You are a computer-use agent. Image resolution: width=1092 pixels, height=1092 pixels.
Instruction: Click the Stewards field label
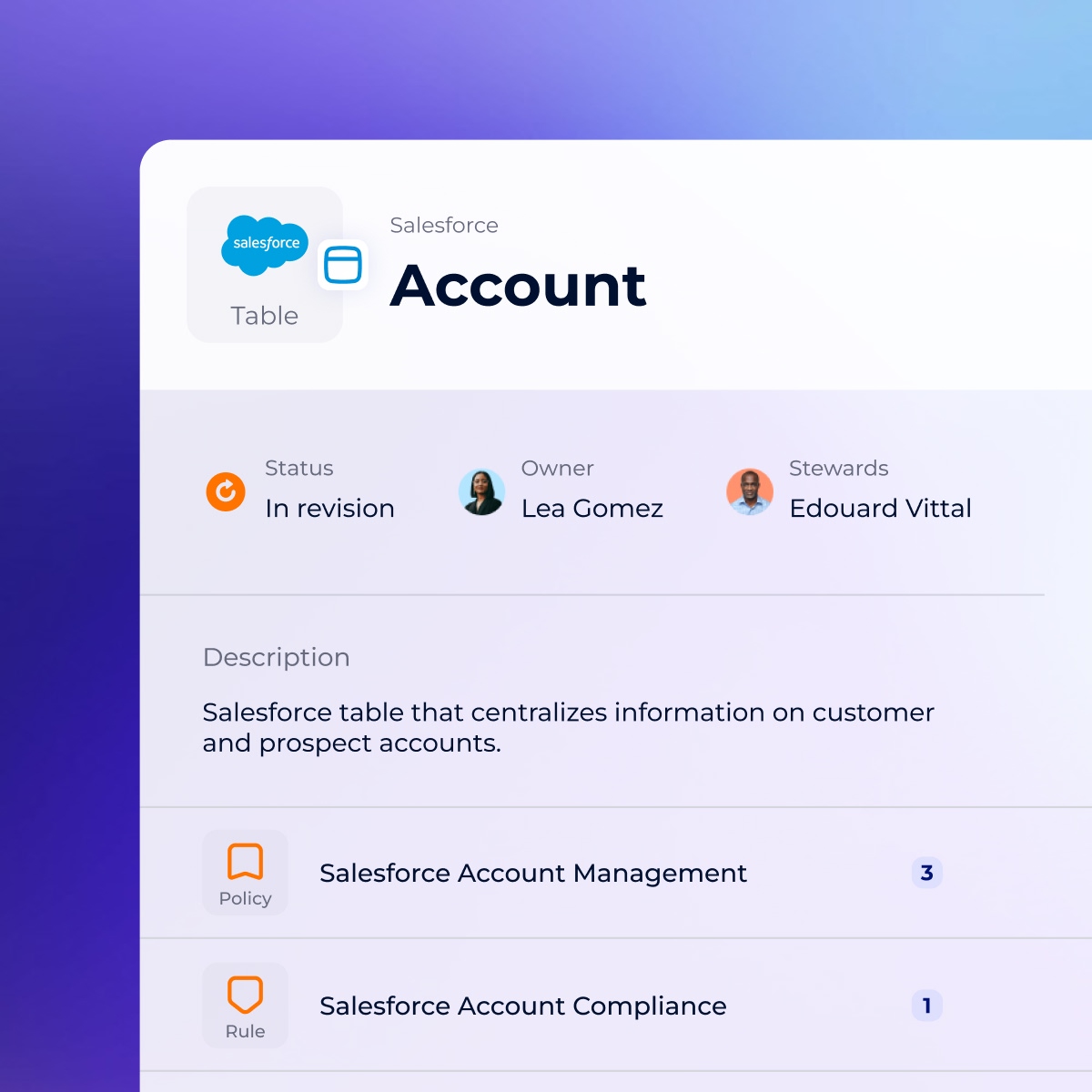point(838,468)
